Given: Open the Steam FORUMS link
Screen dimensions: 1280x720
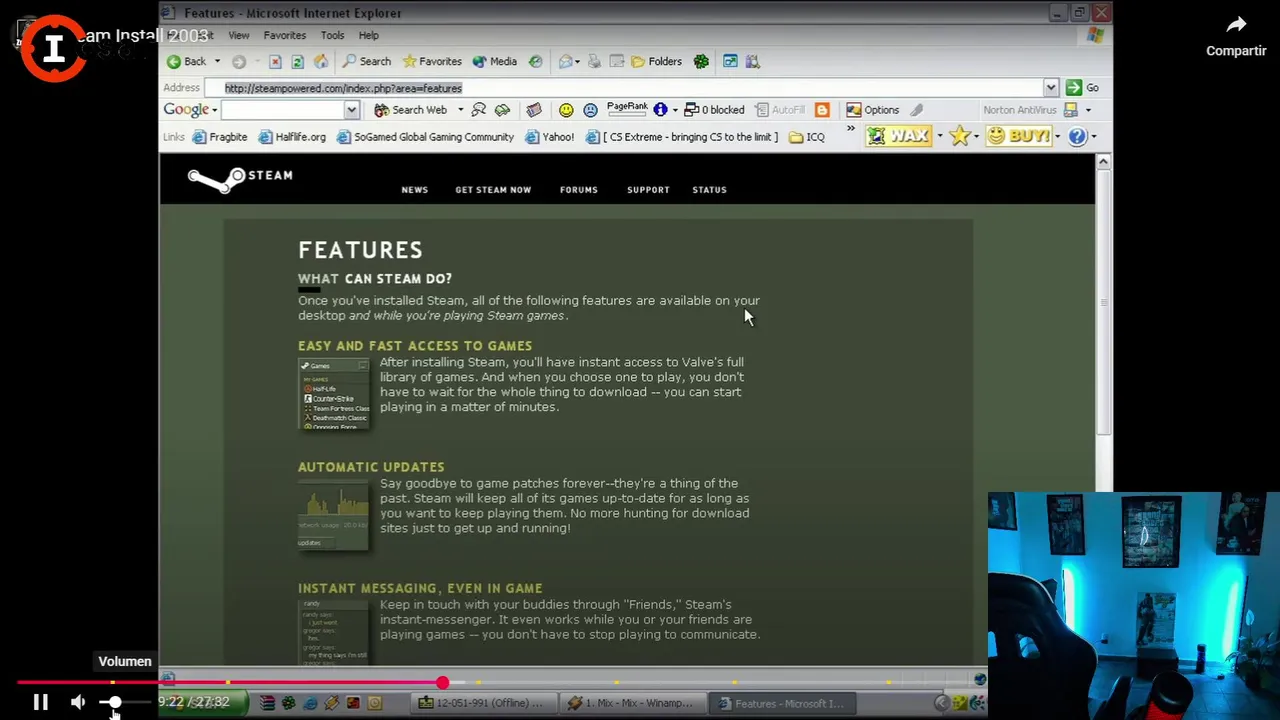Looking at the screenshot, I should [x=578, y=190].
